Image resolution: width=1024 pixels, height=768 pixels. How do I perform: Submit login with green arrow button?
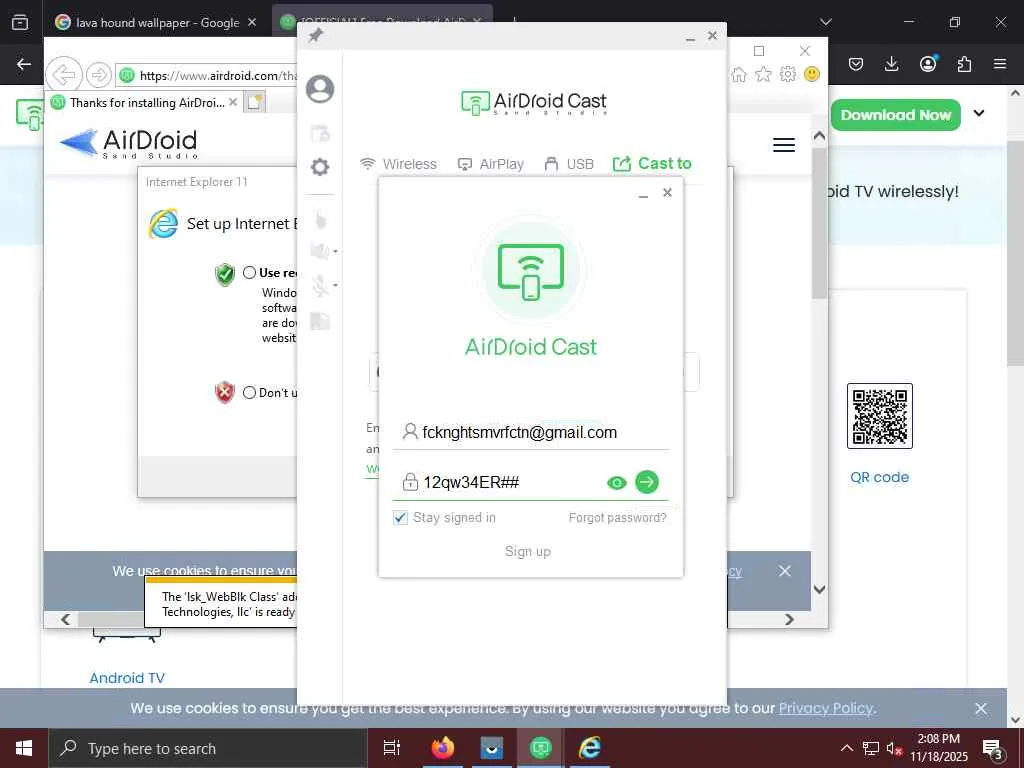pos(647,482)
